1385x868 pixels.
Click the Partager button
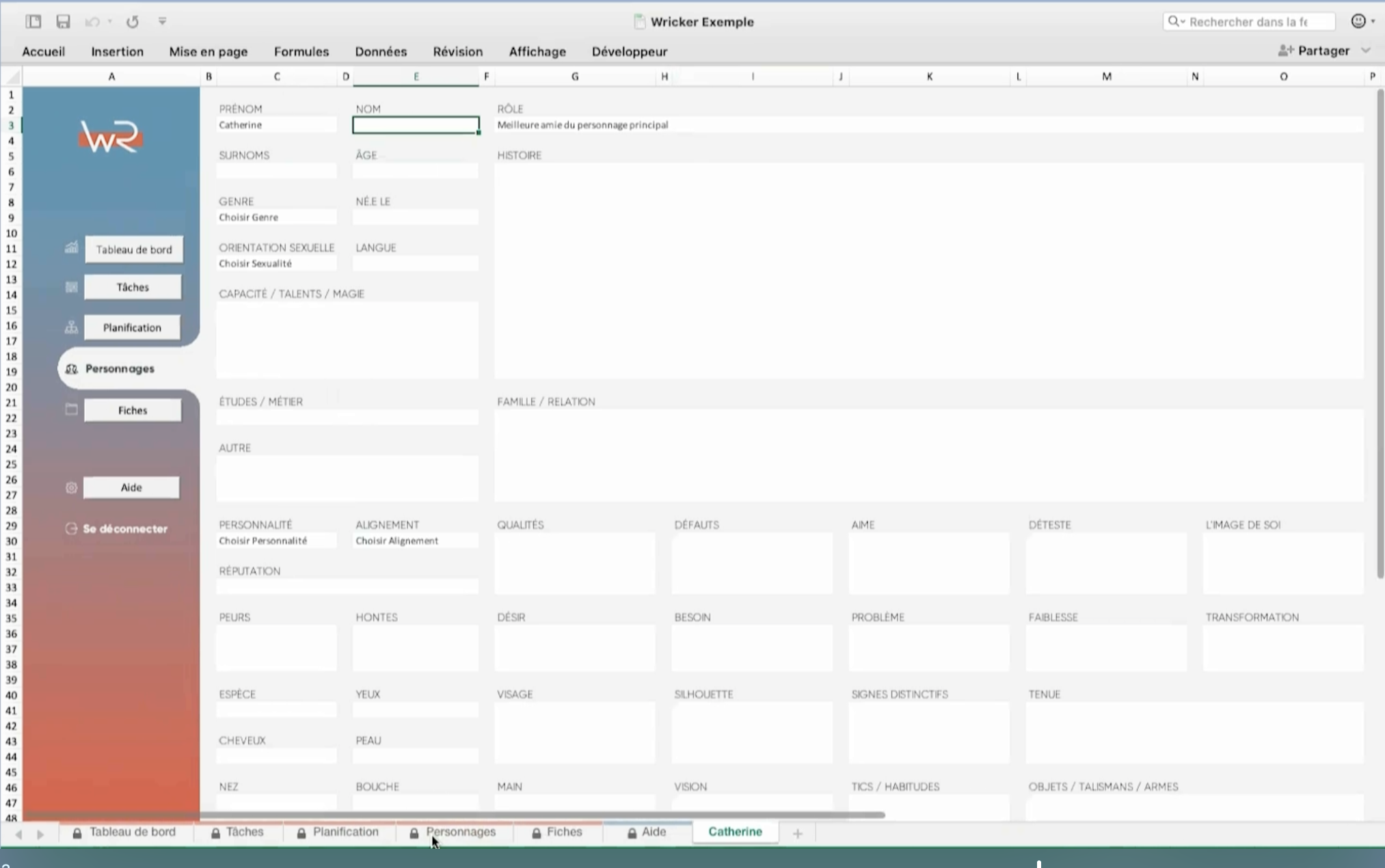[1315, 51]
